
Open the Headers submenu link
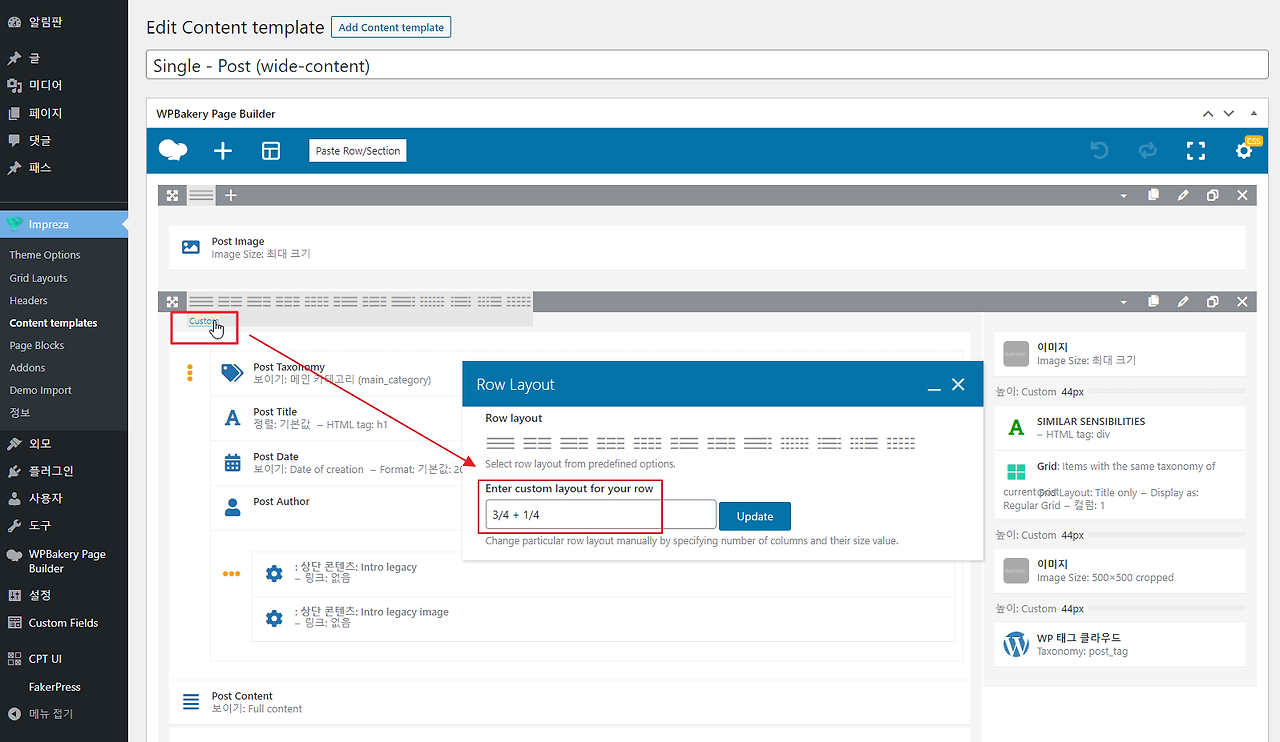pyautogui.click(x=28, y=300)
